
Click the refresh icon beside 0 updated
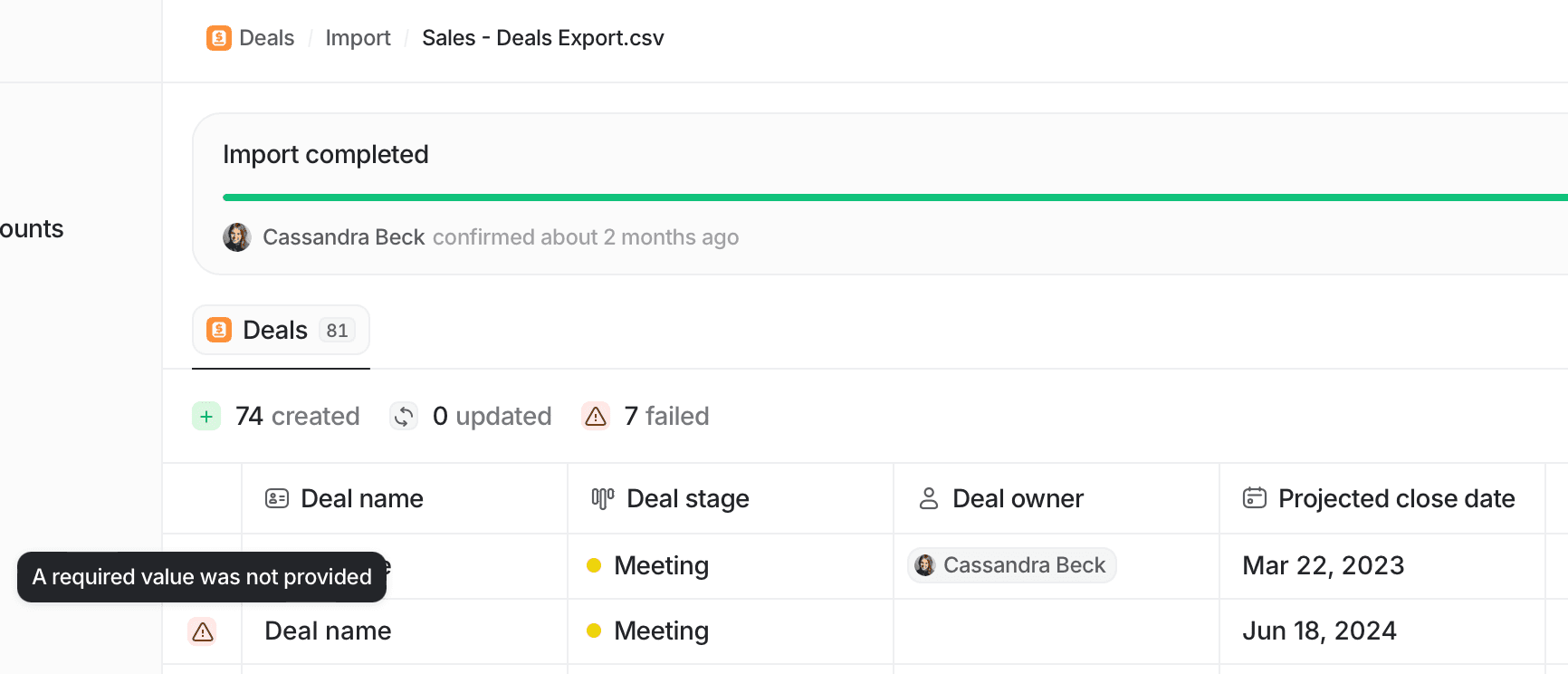click(x=403, y=416)
